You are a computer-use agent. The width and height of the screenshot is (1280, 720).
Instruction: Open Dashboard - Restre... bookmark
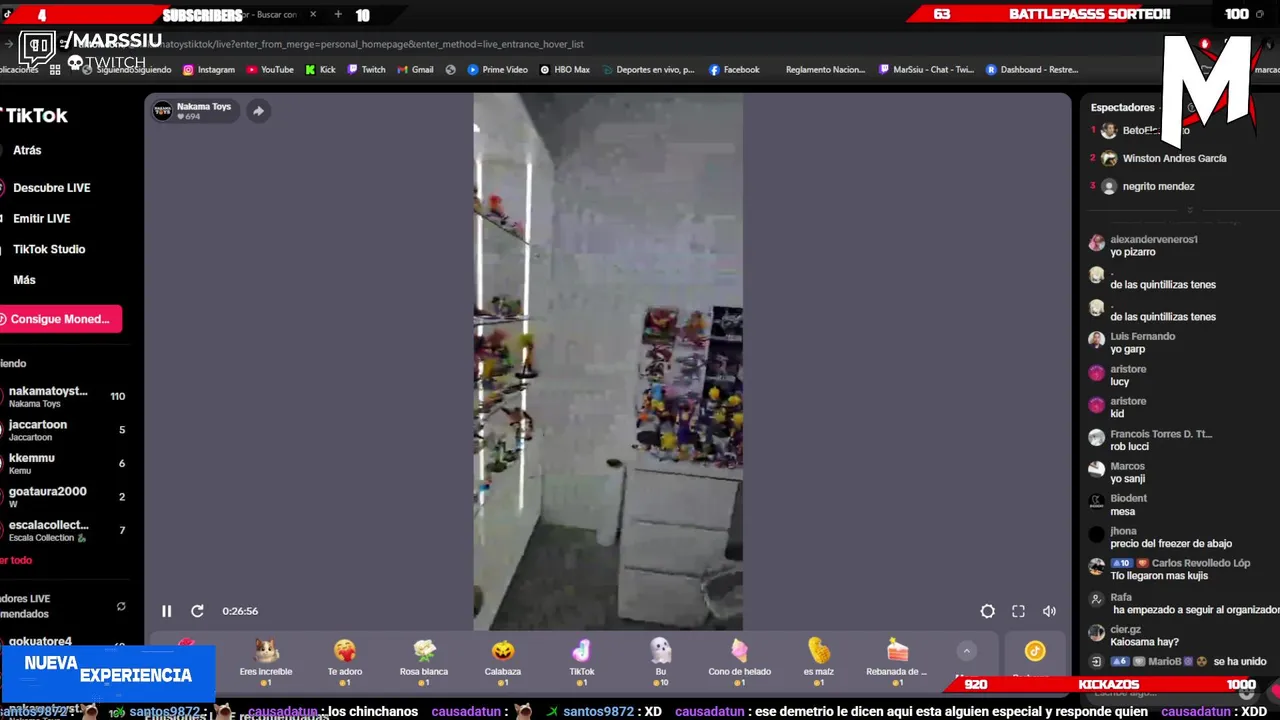1032,70
